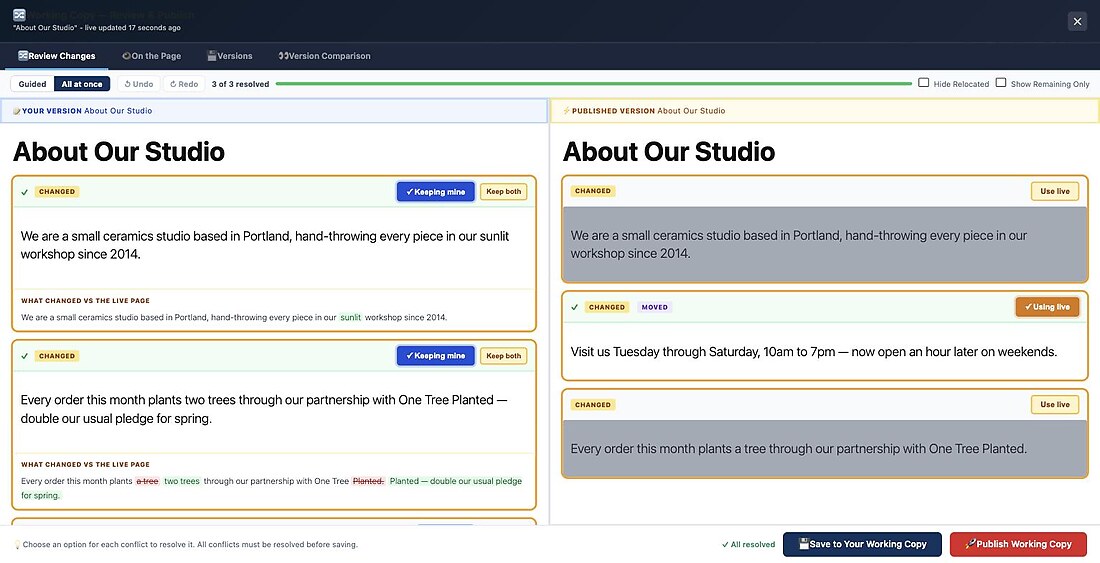Image resolution: width=1100 pixels, height=563 pixels.
Task: Click the YOUR VERSION header icon
Action: pos(16,111)
